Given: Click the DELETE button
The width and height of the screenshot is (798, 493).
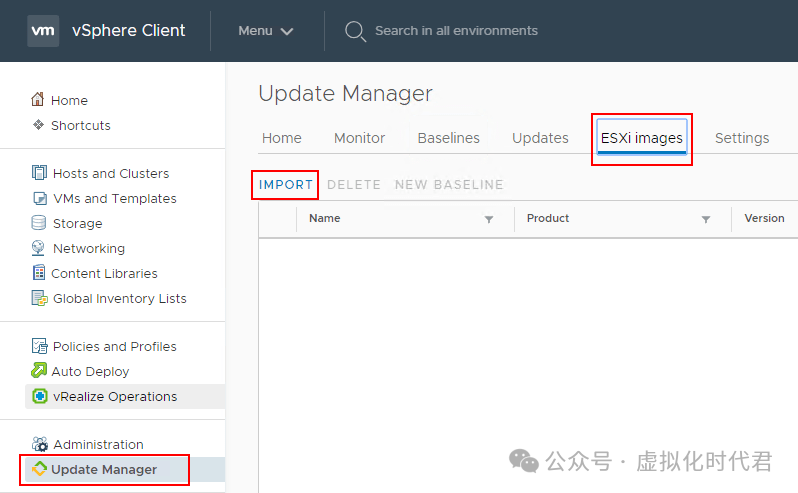Looking at the screenshot, I should click(354, 185).
